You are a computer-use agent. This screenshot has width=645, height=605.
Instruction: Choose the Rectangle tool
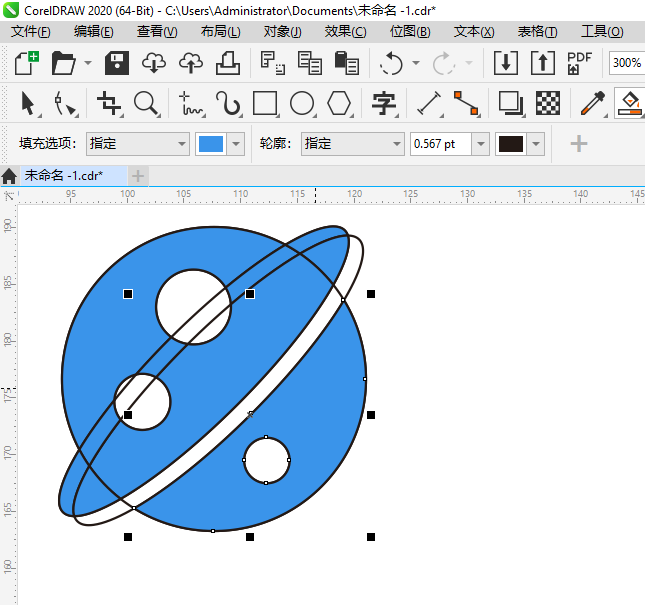click(x=265, y=104)
